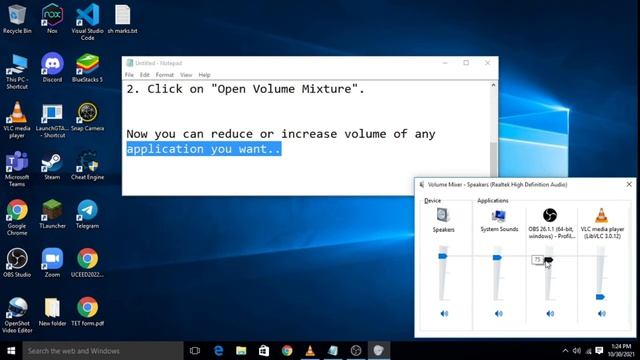This screenshot has height=360, width=640.
Task: Open the File menu in Notepad
Action: pos(129,75)
